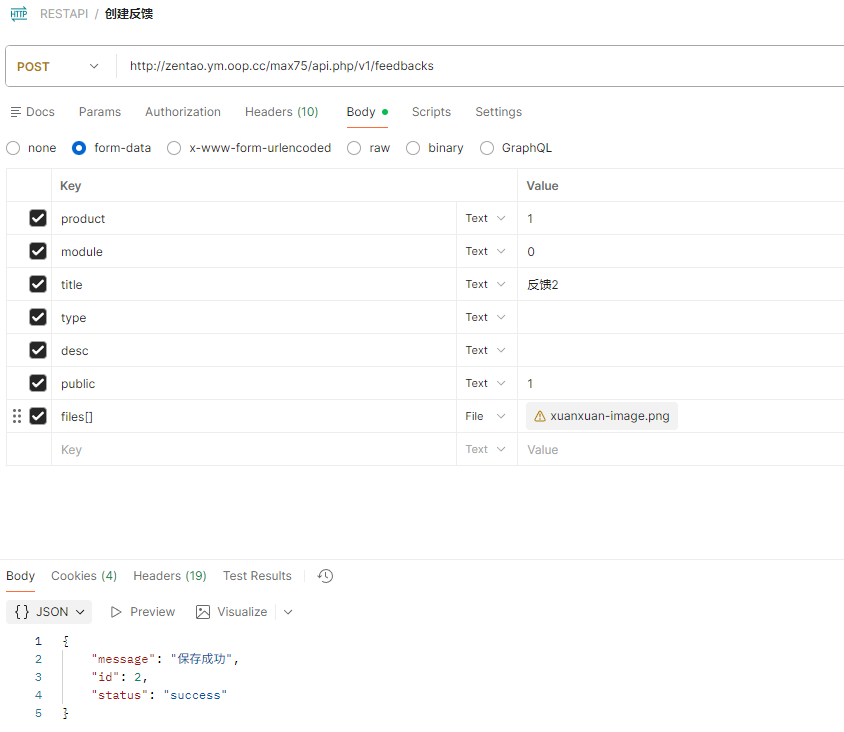
Task: Select x-www-form-urlencoded body option
Action: pos(174,148)
